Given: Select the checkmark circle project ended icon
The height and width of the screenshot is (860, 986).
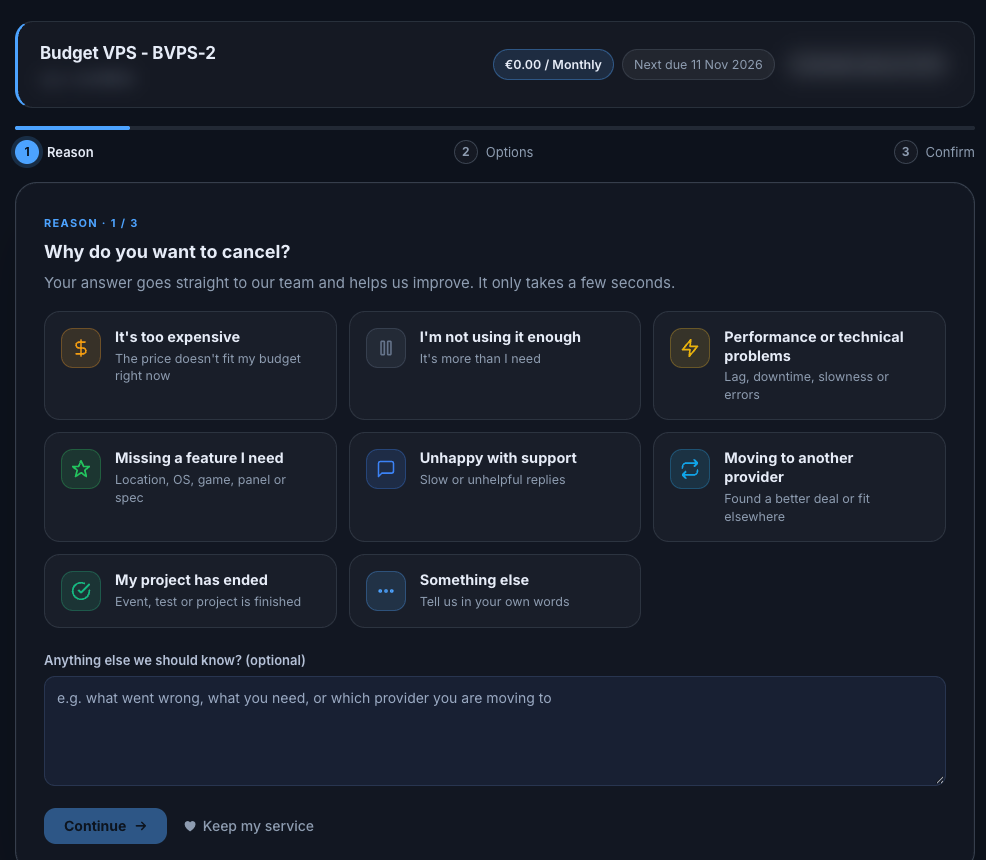Looking at the screenshot, I should (x=80, y=591).
